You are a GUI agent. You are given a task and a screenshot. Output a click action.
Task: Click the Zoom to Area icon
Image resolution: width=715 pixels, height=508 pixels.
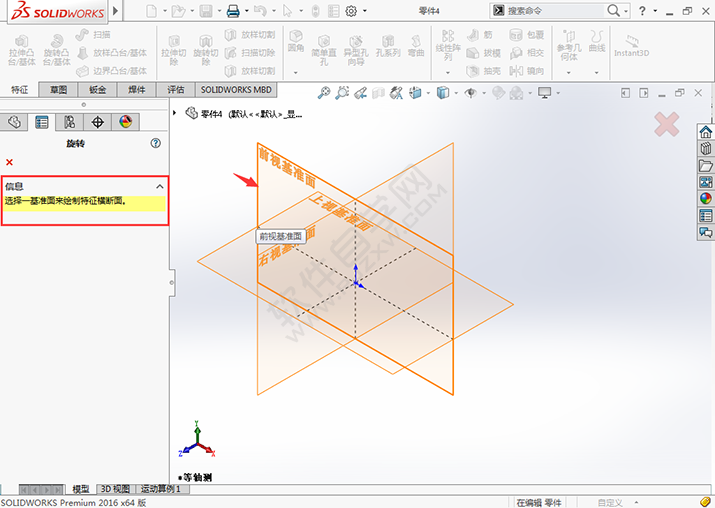(x=342, y=93)
